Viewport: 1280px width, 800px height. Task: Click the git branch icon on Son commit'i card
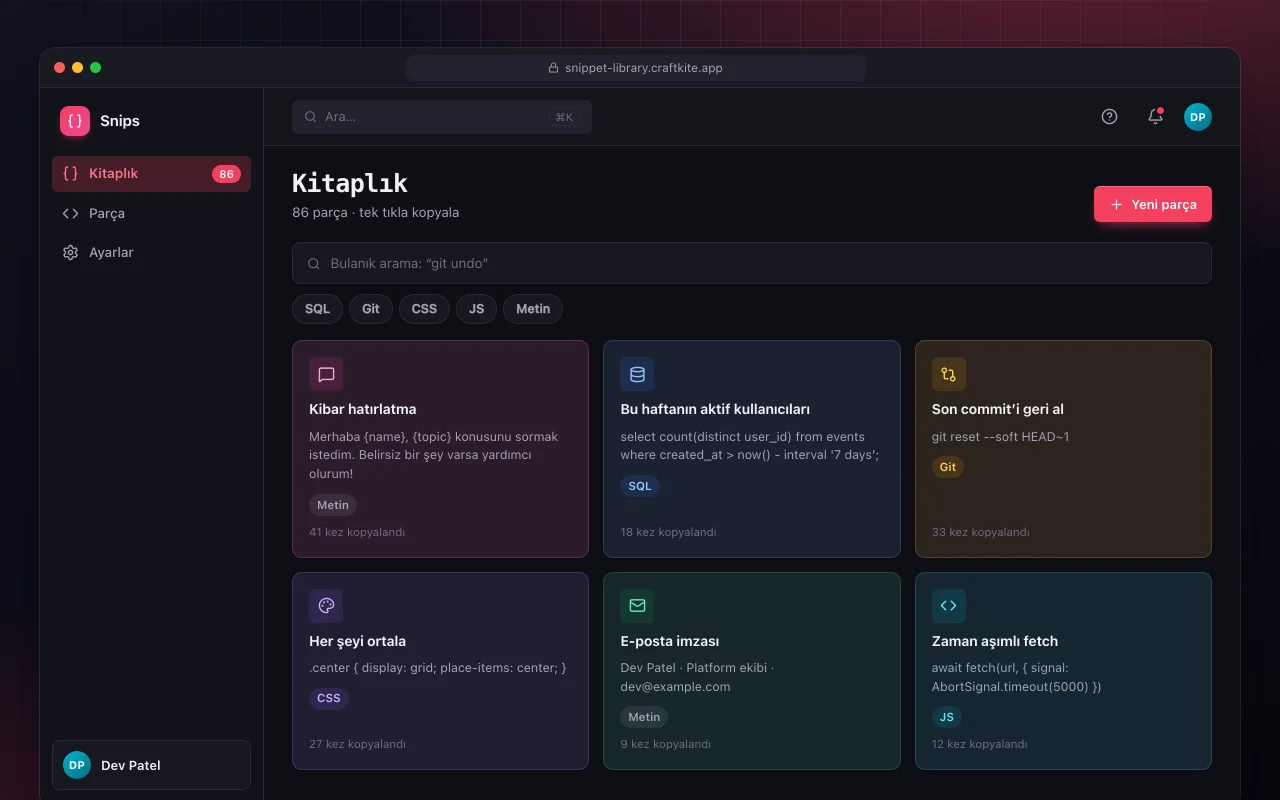949,374
